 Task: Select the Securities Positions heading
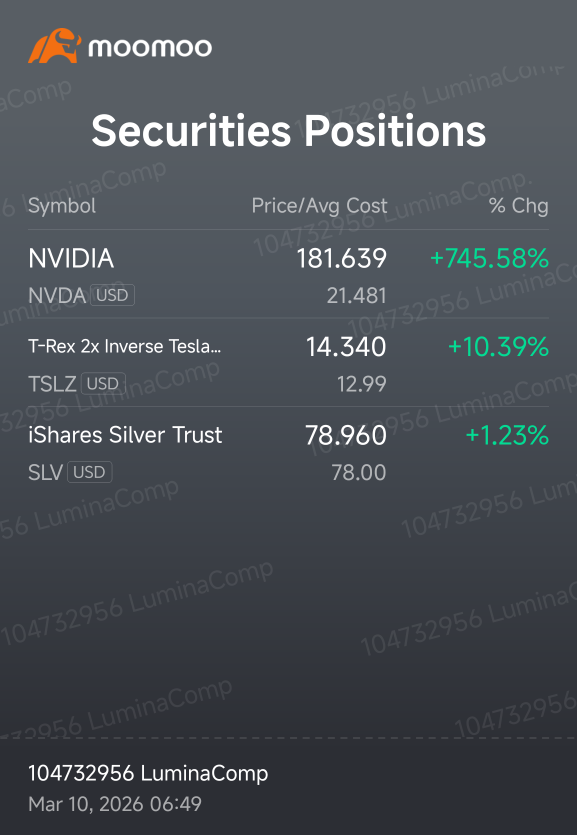[288, 130]
